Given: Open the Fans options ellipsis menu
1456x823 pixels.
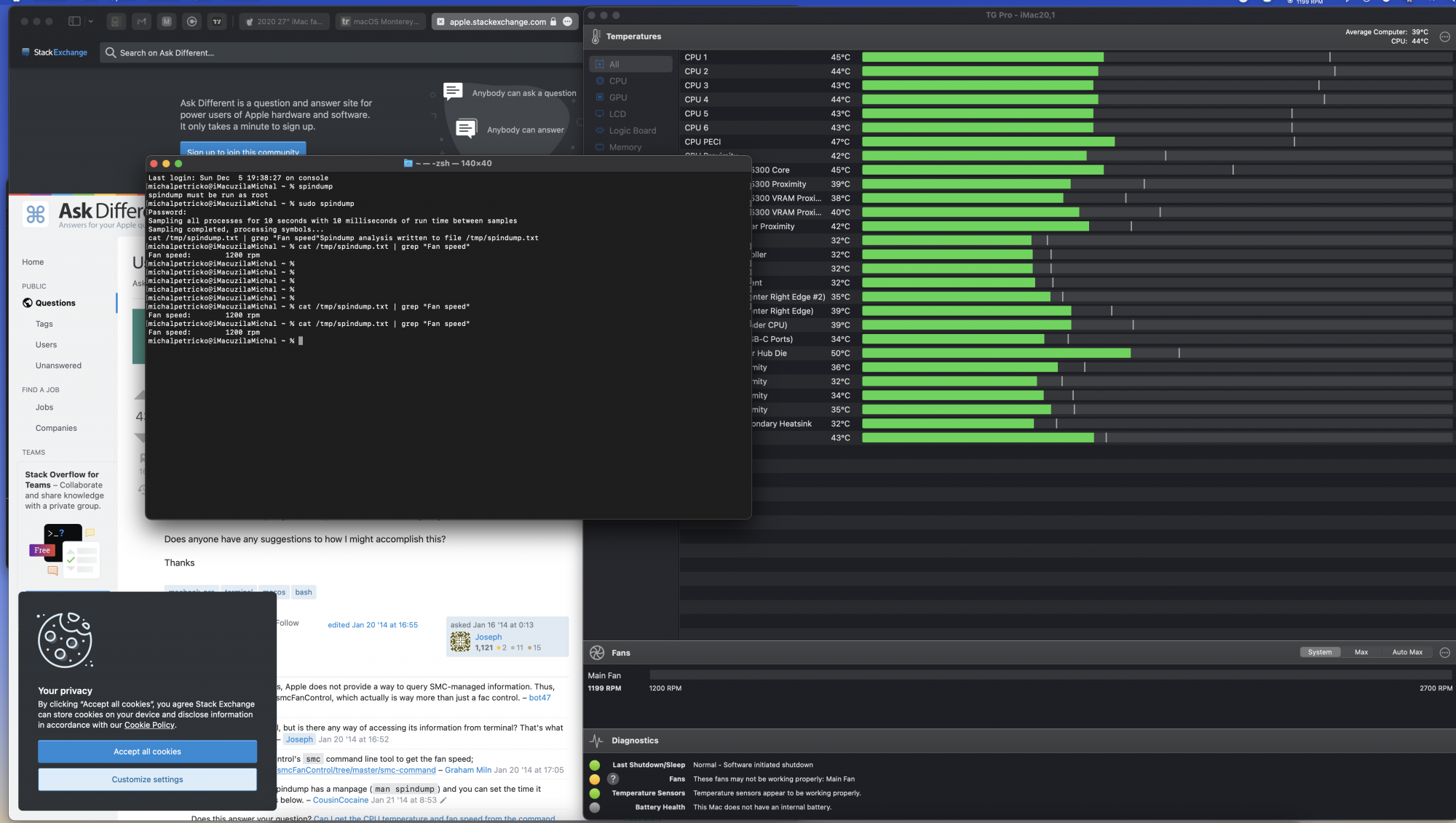Looking at the screenshot, I should tap(1445, 653).
